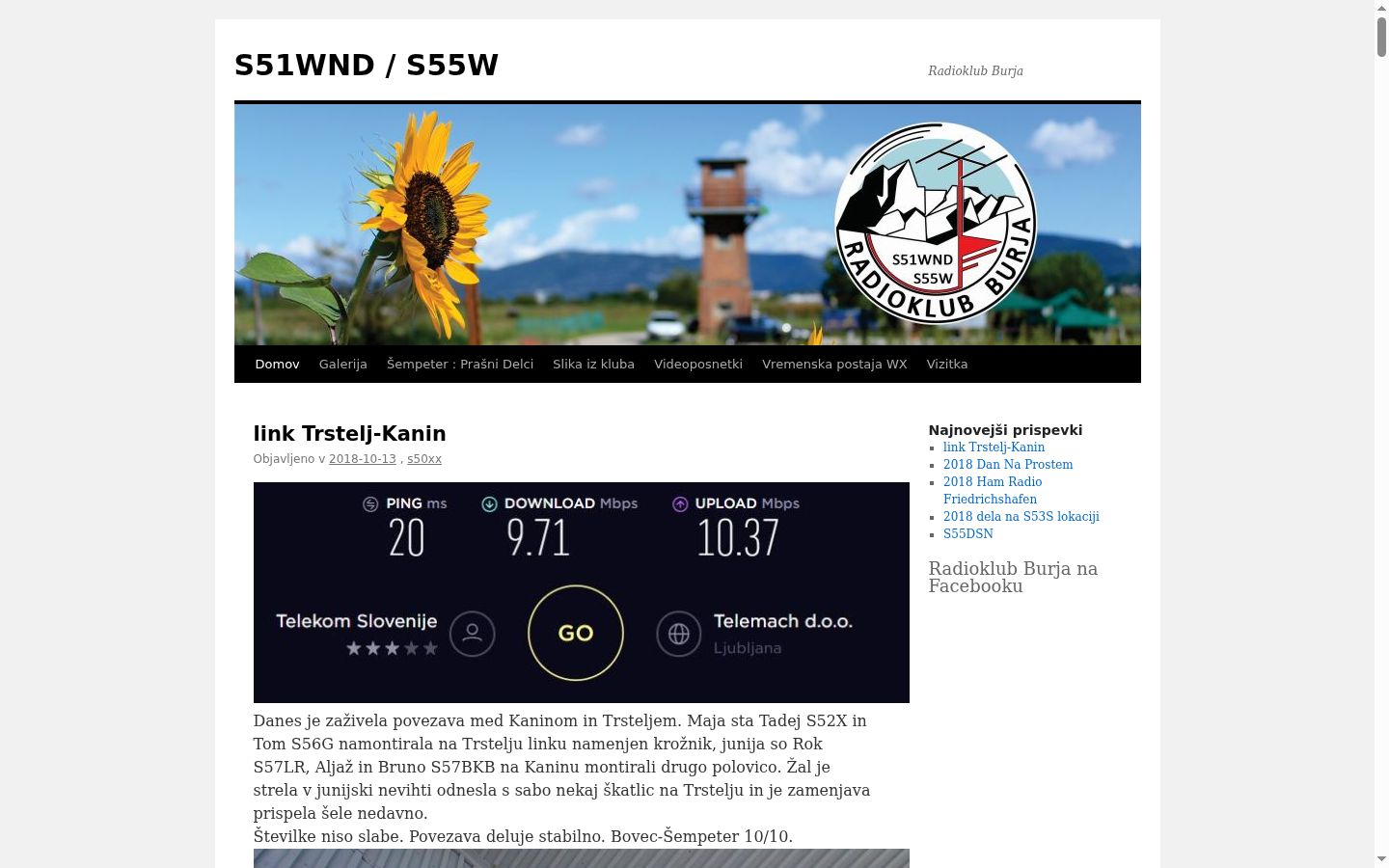Open Šempeter : Prašni Delci page

[460, 365]
